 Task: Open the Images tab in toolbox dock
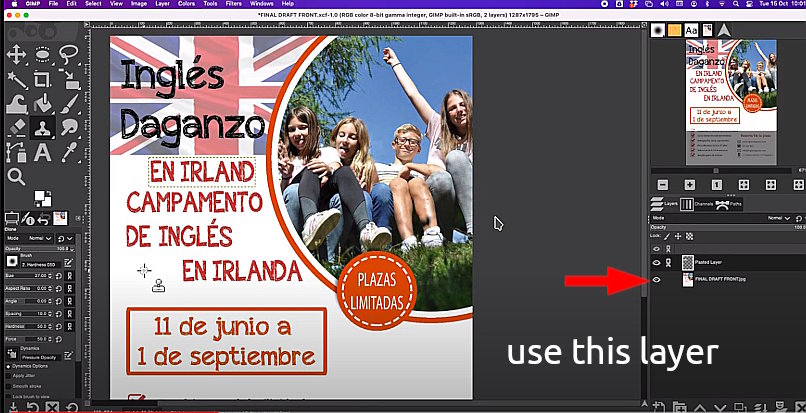(x=60, y=219)
